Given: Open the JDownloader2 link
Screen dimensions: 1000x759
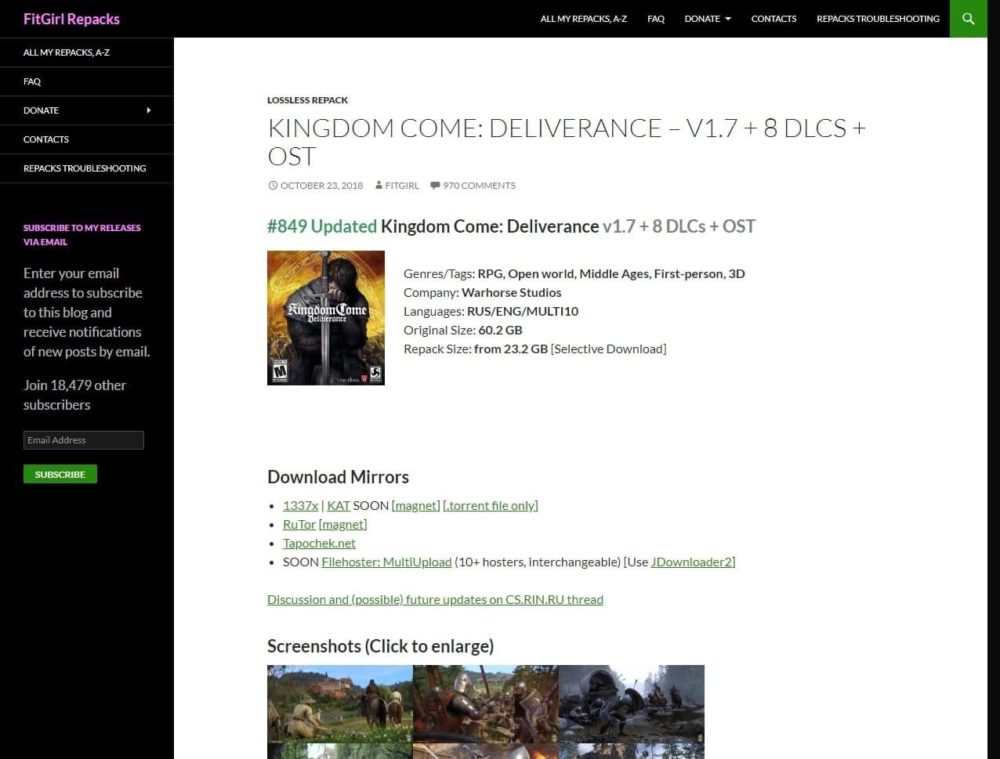Looking at the screenshot, I should tap(691, 562).
